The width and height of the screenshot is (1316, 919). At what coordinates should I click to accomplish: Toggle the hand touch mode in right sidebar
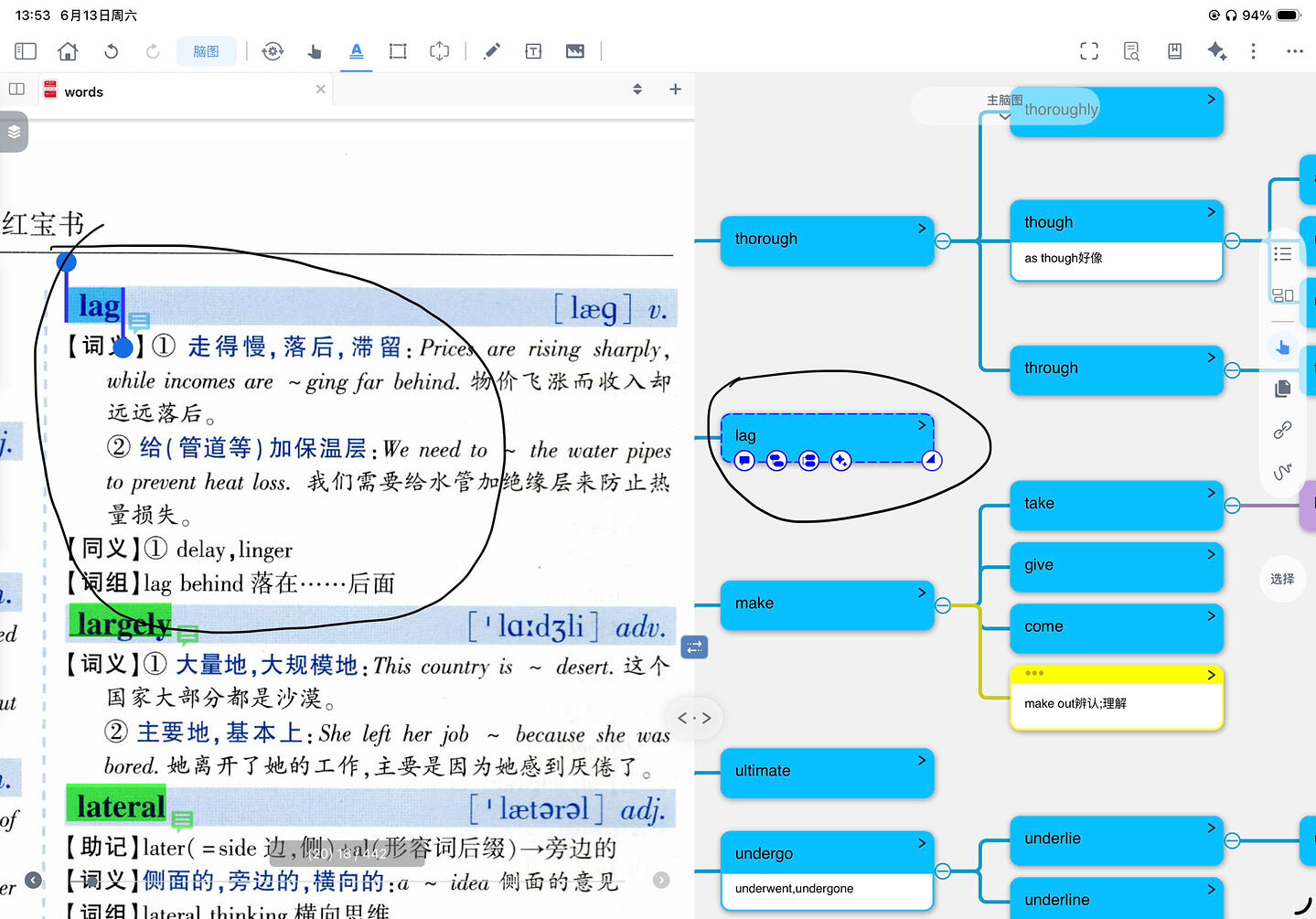coord(1282,347)
